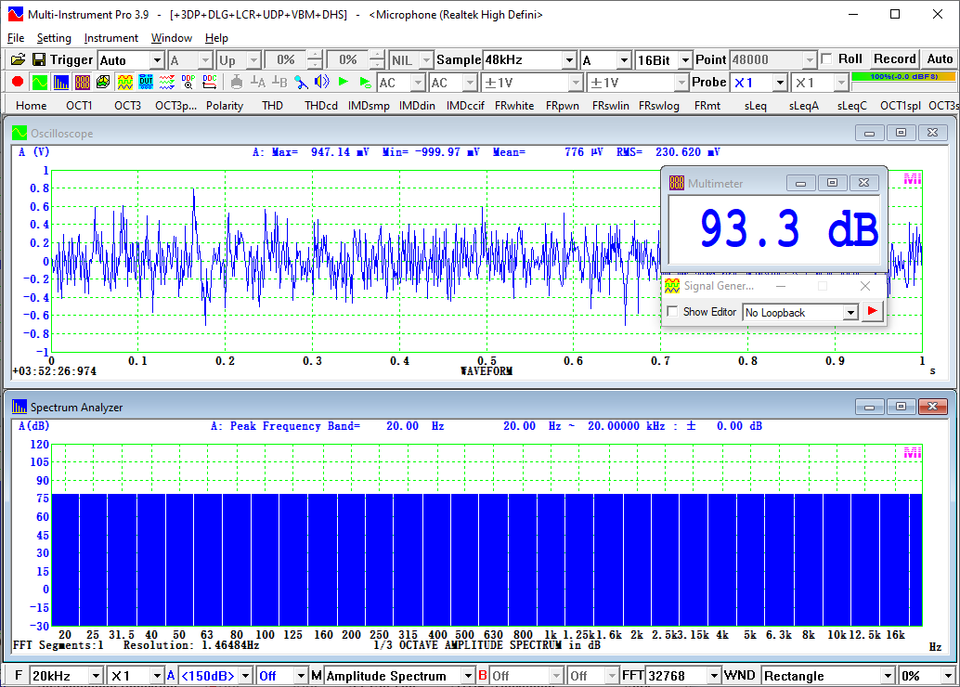Open the 48kHz sample rate dropdown
960x687 pixels.
tap(568, 60)
